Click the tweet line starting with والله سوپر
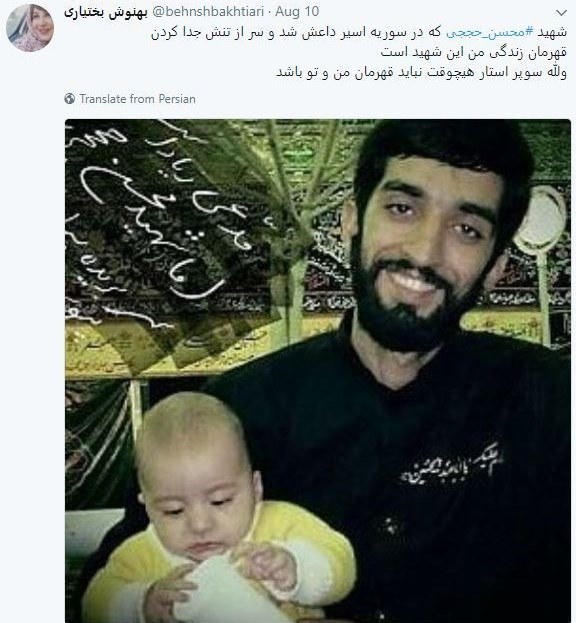The height and width of the screenshot is (623, 576). 421,73
